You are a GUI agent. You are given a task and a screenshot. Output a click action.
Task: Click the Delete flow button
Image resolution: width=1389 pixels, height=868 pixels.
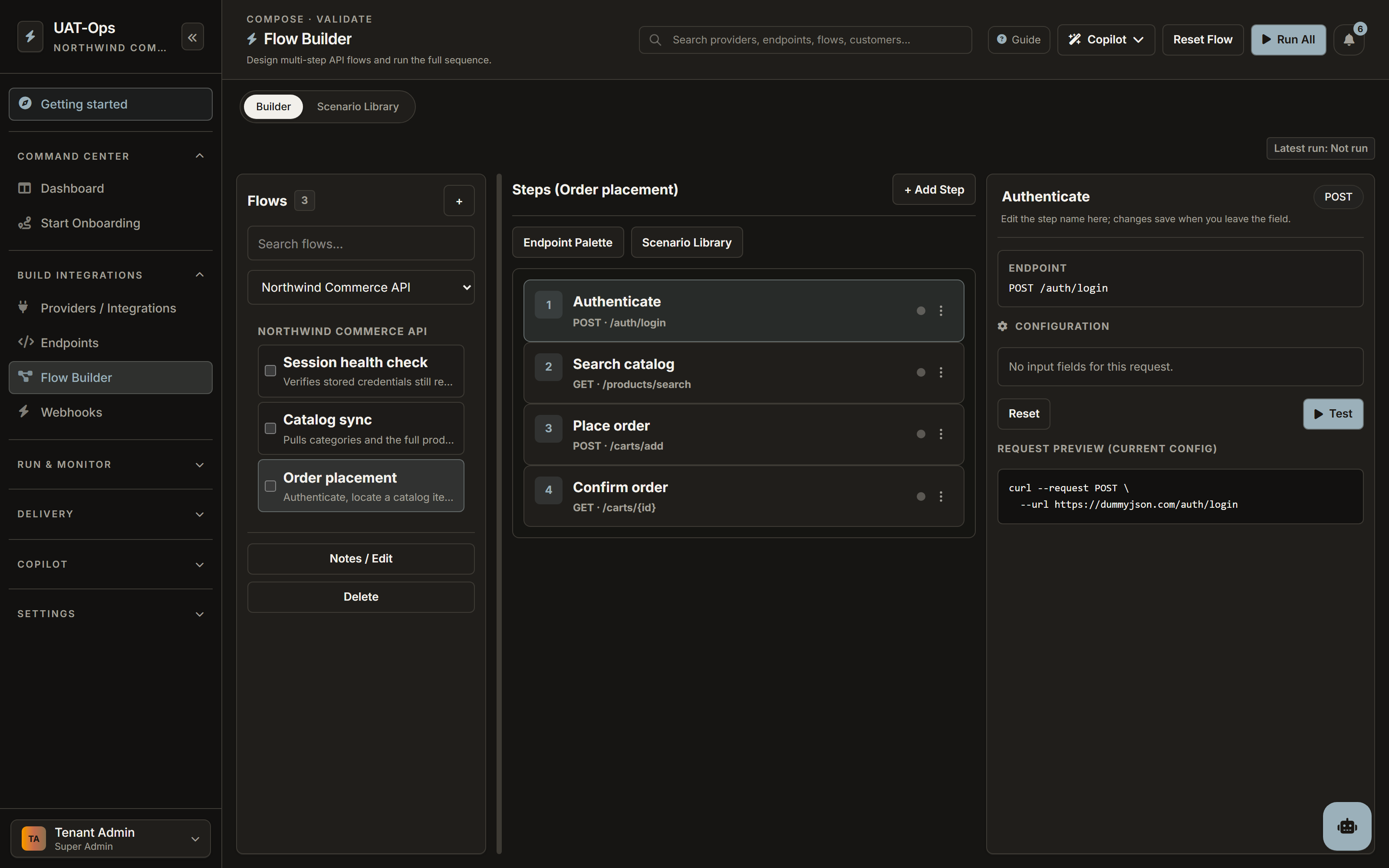click(361, 597)
